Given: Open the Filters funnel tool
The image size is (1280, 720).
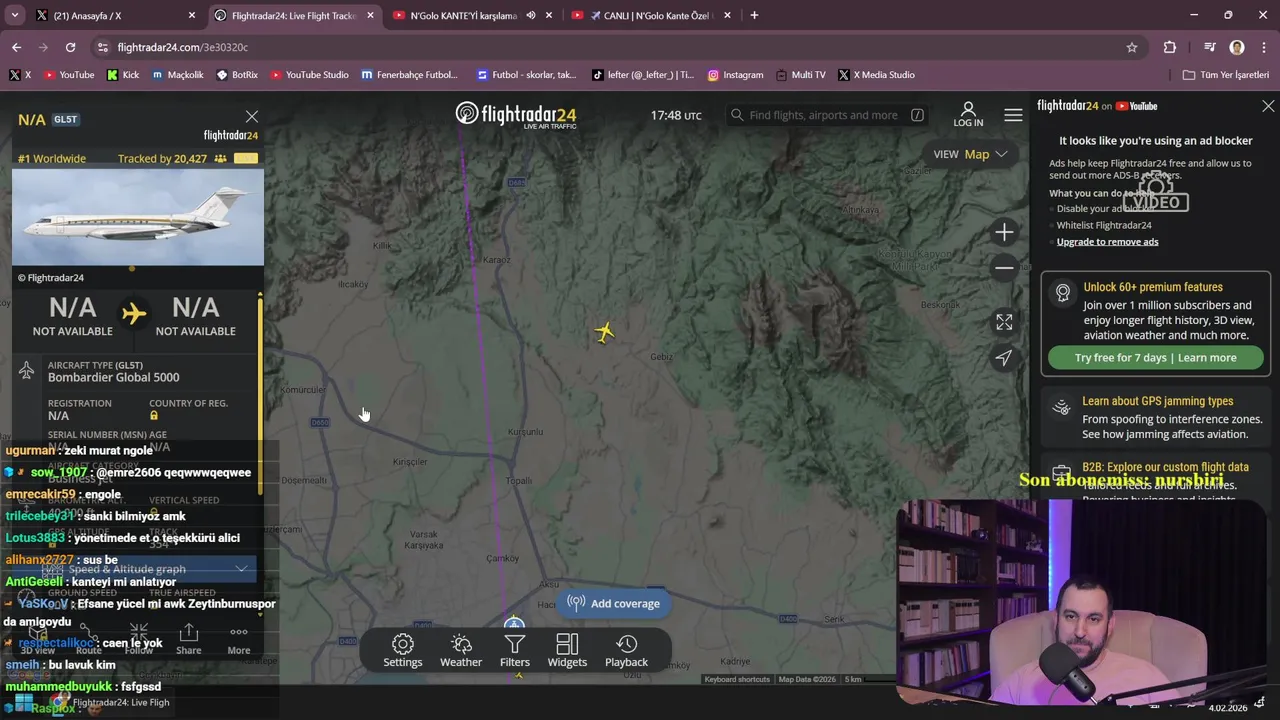Looking at the screenshot, I should coord(515,651).
